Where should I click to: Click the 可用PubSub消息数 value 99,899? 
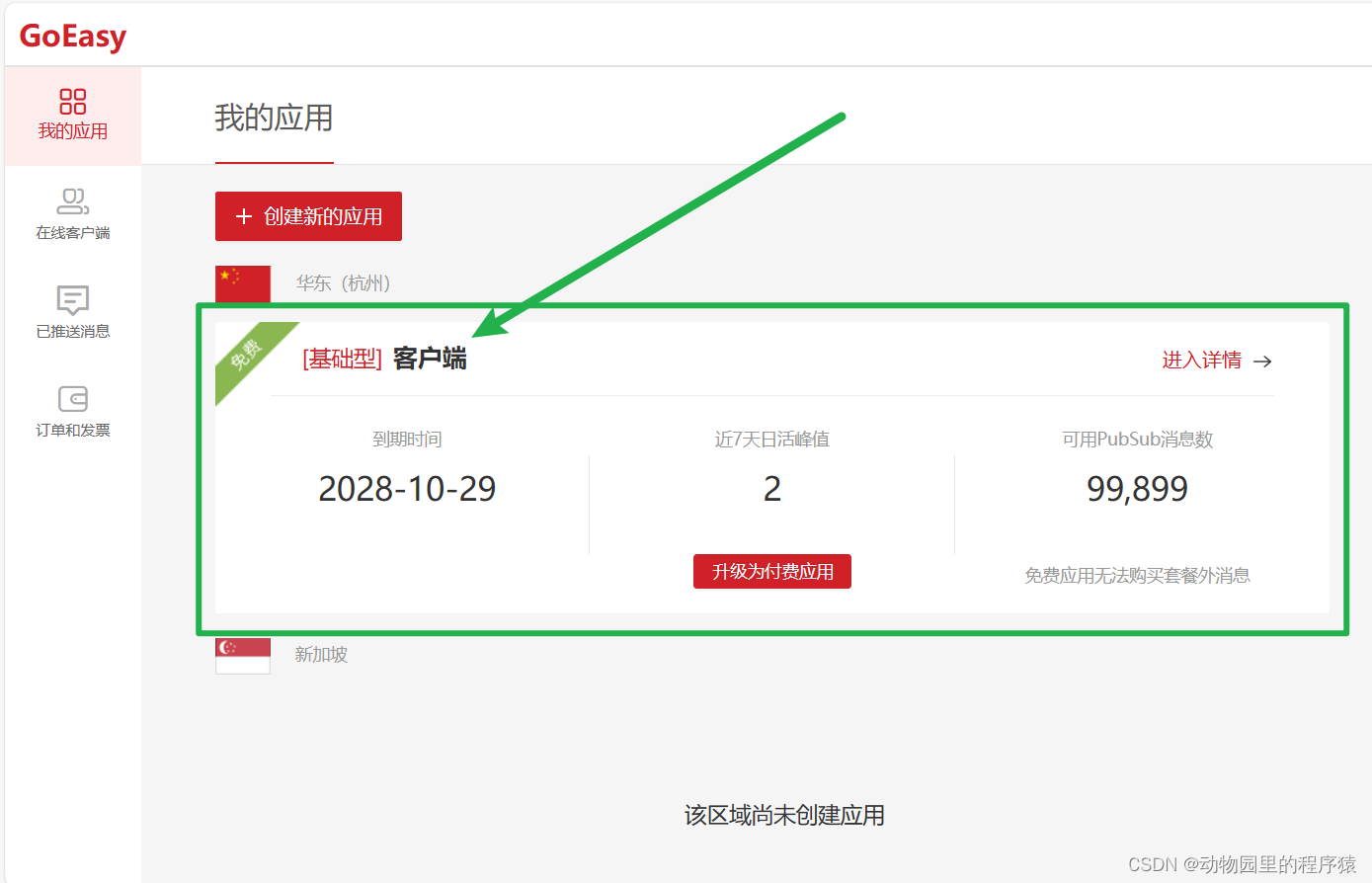point(1137,488)
